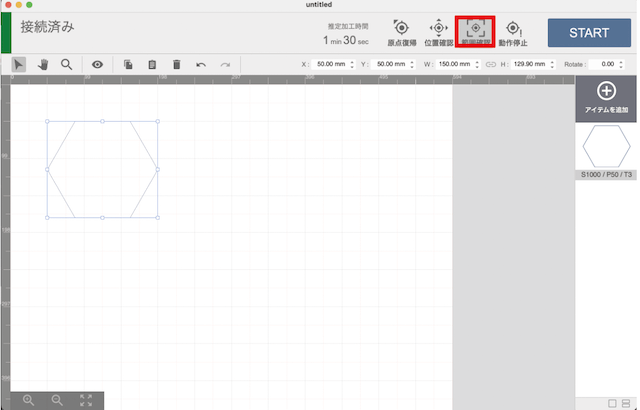Click the 位置確認 position check button
The width and height of the screenshot is (640, 410).
coord(438,32)
